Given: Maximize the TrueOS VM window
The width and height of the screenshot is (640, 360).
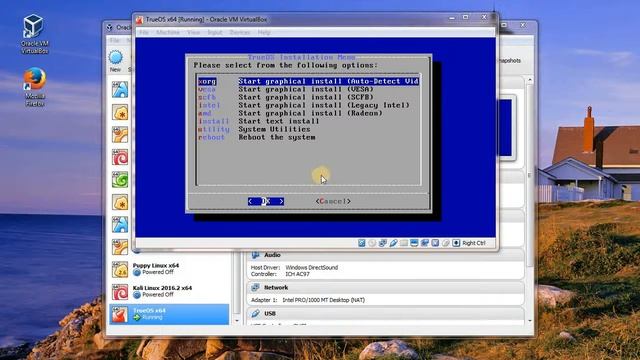Looking at the screenshot, I should point(466,17).
